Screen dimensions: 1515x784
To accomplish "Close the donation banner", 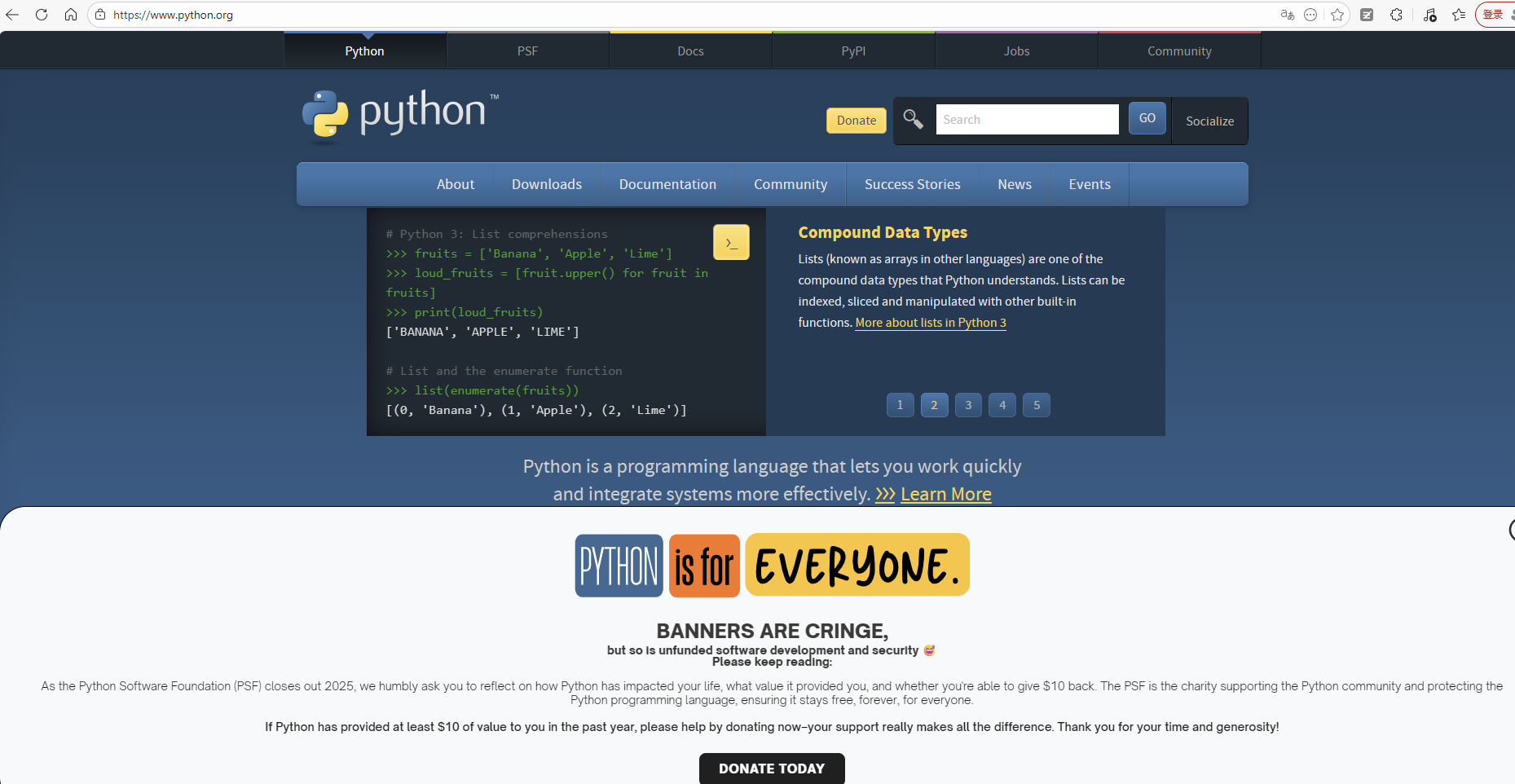I will [1512, 530].
